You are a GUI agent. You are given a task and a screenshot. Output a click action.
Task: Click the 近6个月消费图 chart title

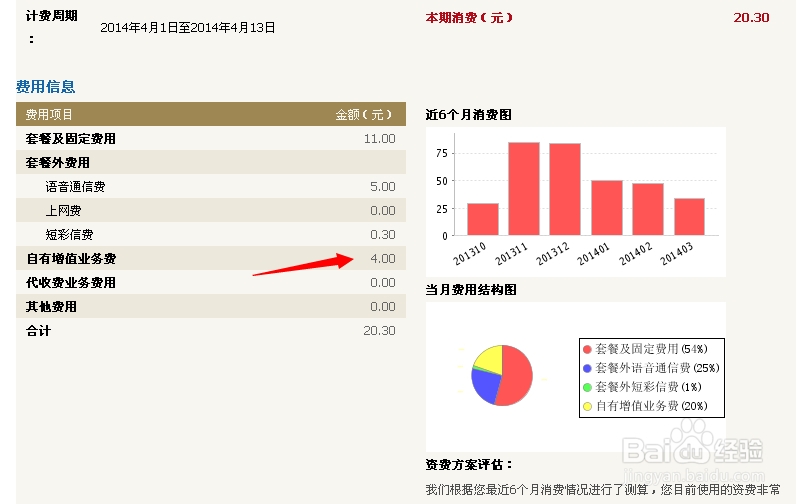click(x=469, y=114)
